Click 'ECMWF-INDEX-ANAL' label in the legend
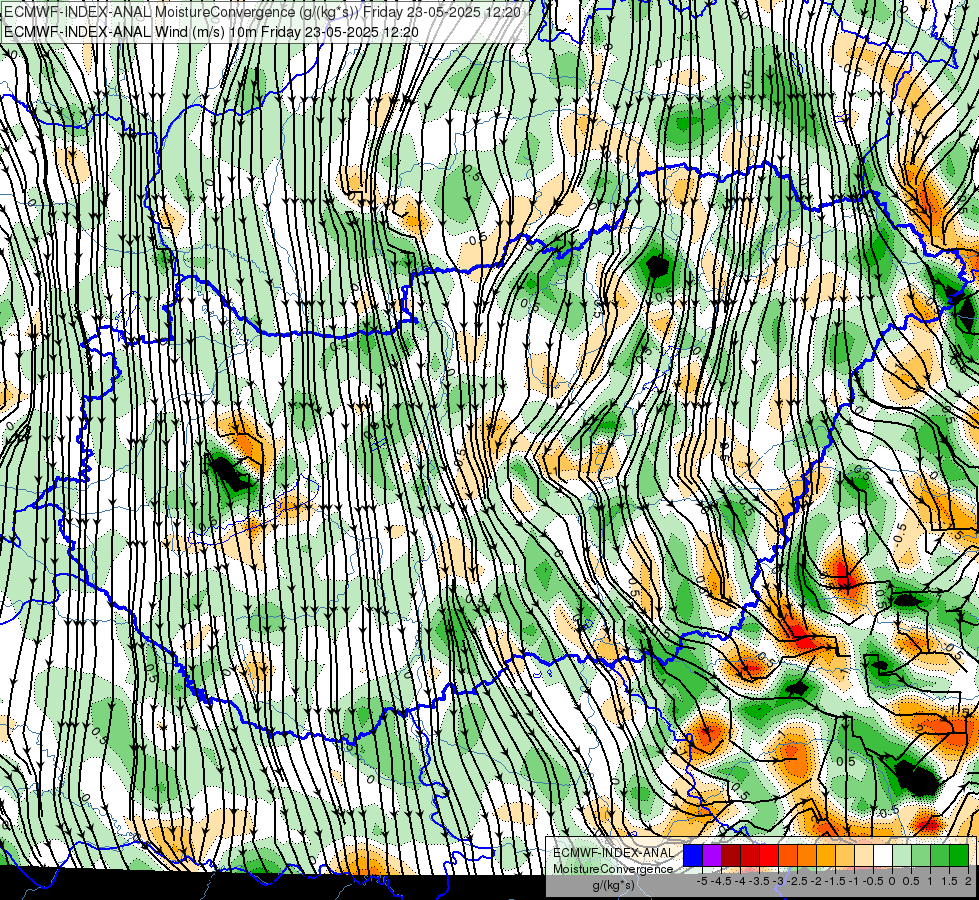The height and width of the screenshot is (900, 979). [614, 853]
